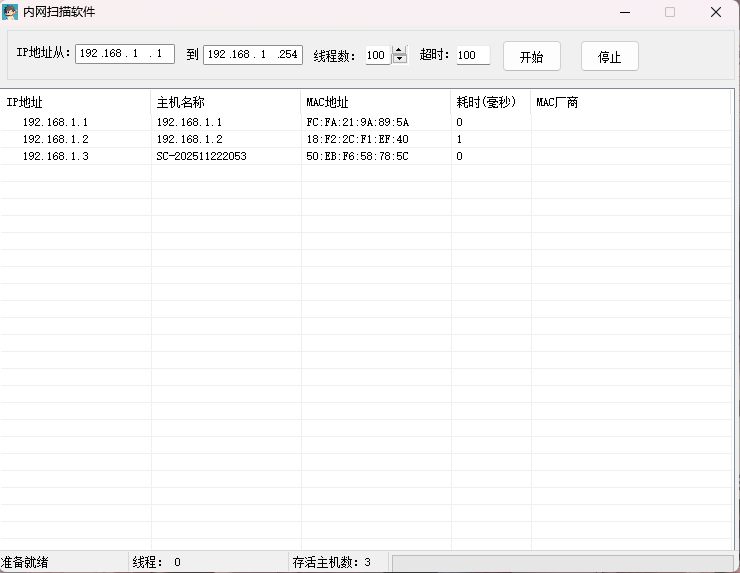
Task: Decrease thread count with the down arrow
Action: (400, 60)
